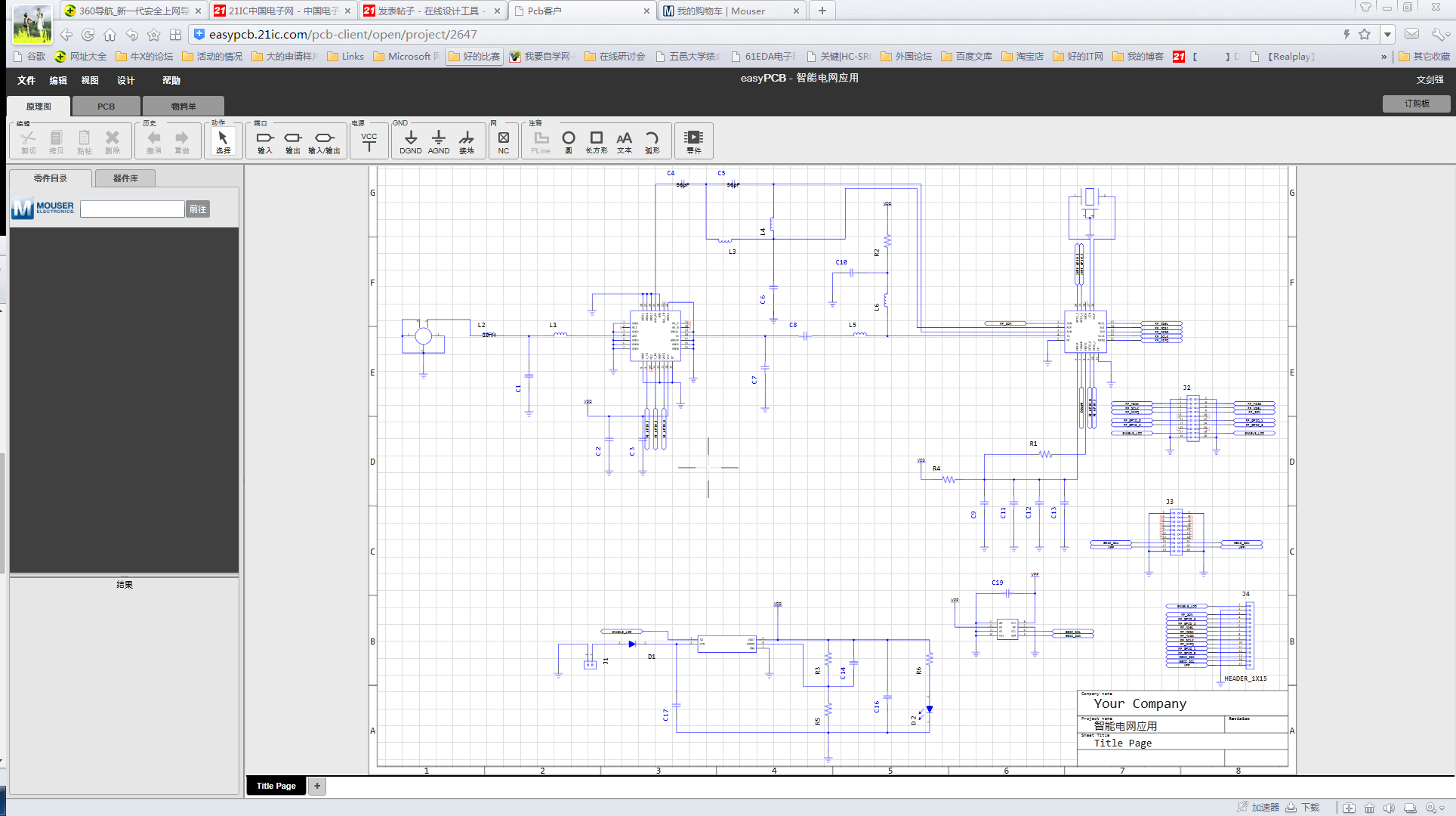Click the browser refresh icon
The image size is (1456, 816).
[88, 35]
